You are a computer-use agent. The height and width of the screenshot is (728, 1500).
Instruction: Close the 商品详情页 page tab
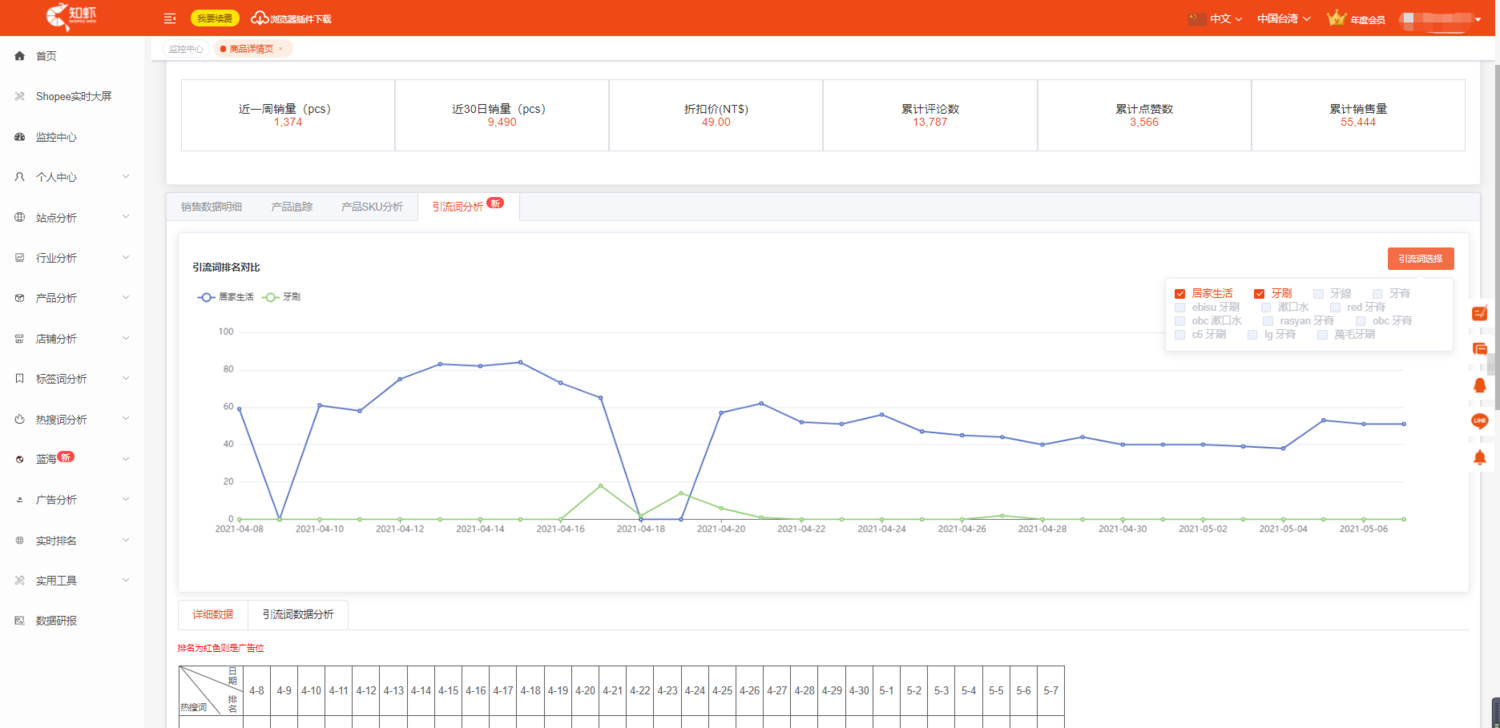click(280, 49)
